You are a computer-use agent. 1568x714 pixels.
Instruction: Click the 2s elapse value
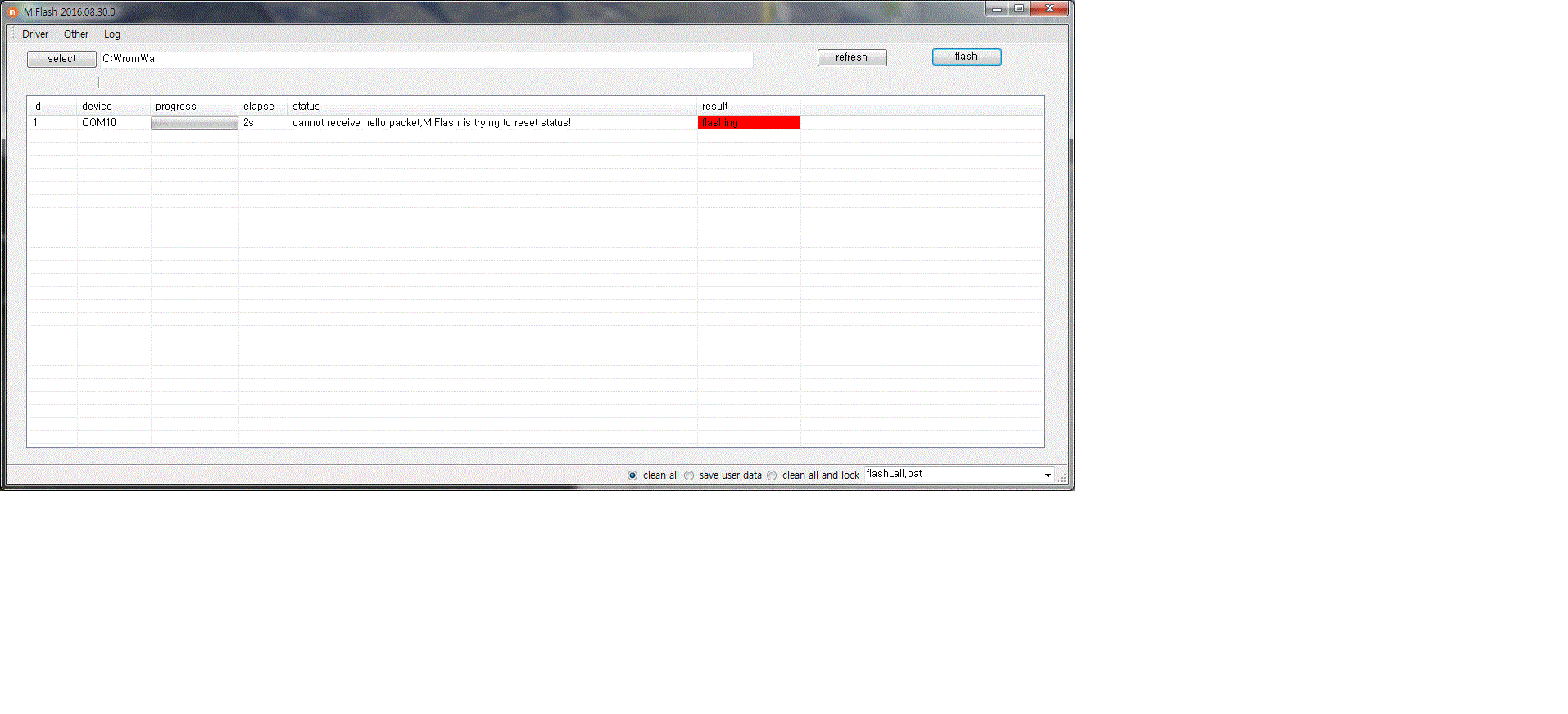[248, 123]
